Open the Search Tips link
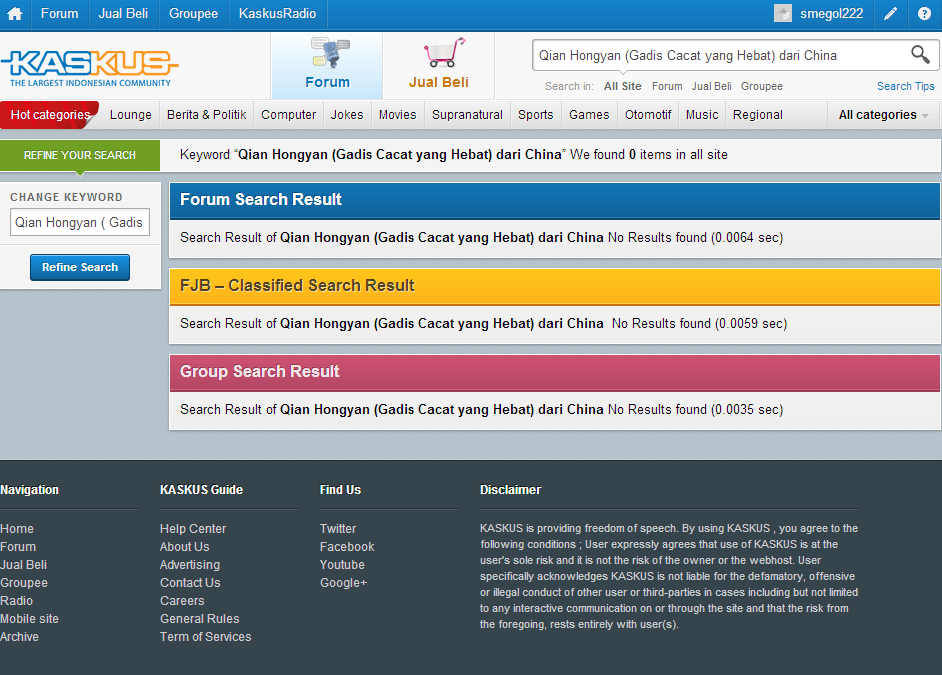 click(905, 86)
